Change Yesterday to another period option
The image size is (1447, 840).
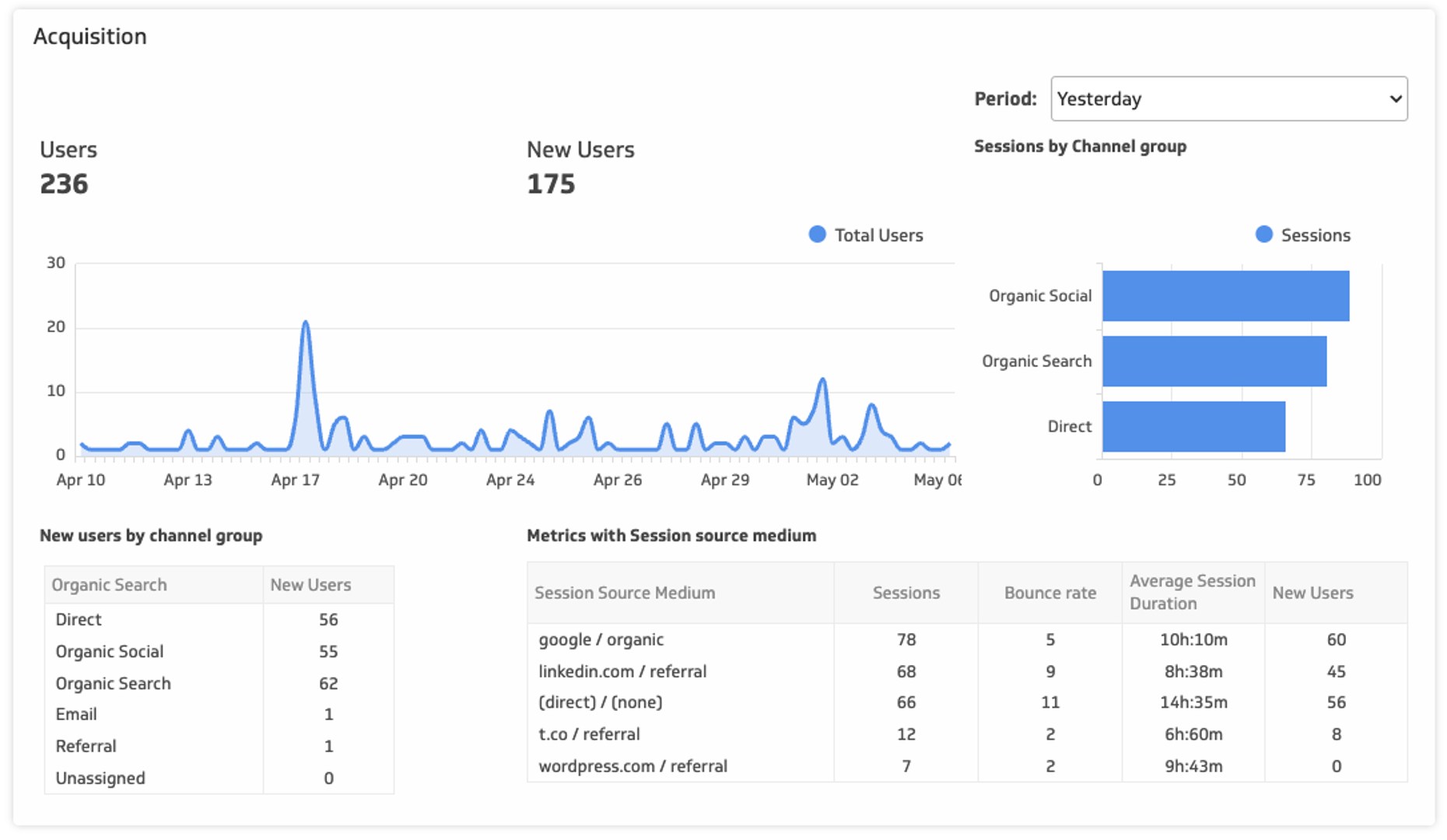[x=1228, y=99]
